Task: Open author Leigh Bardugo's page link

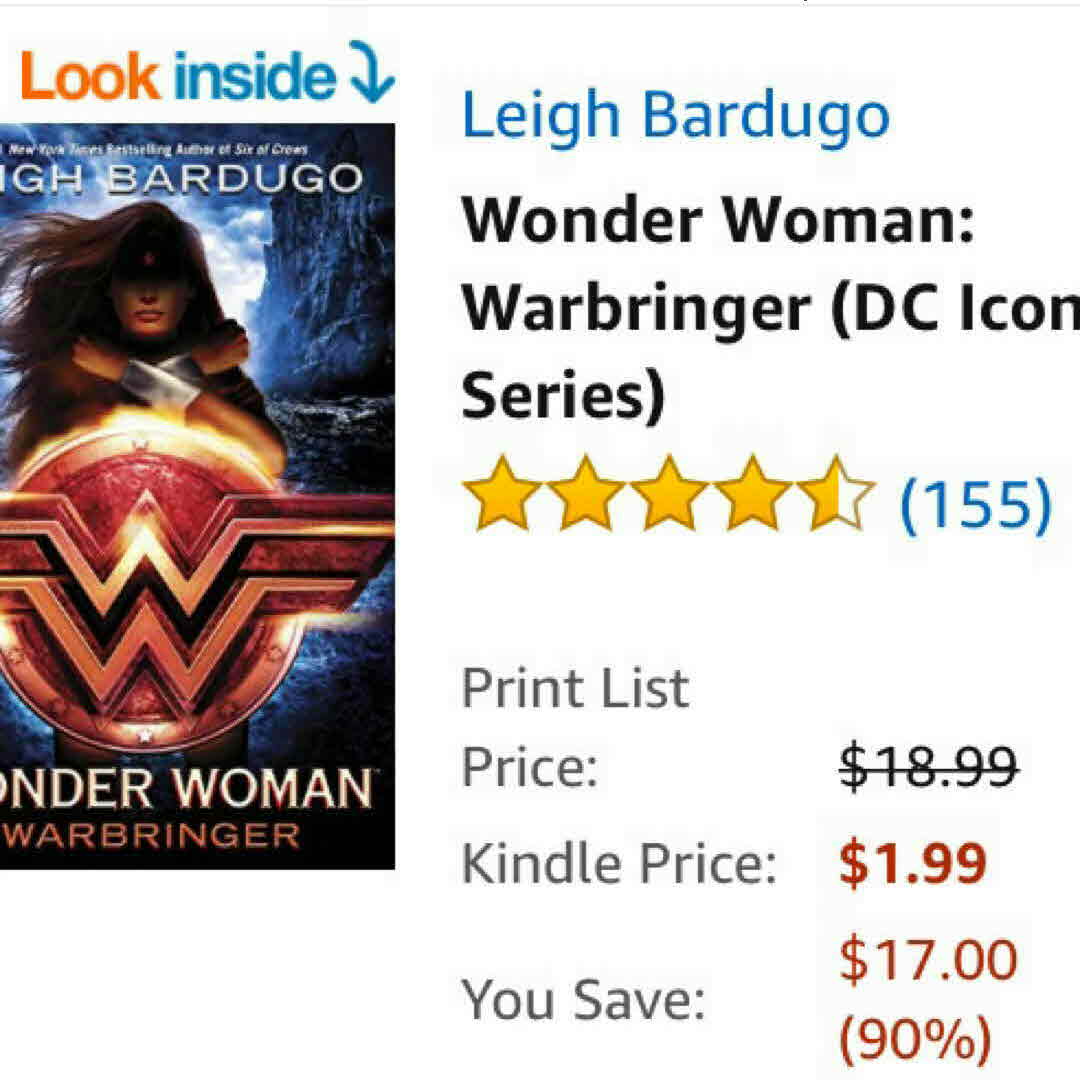Action: pyautogui.click(x=676, y=114)
